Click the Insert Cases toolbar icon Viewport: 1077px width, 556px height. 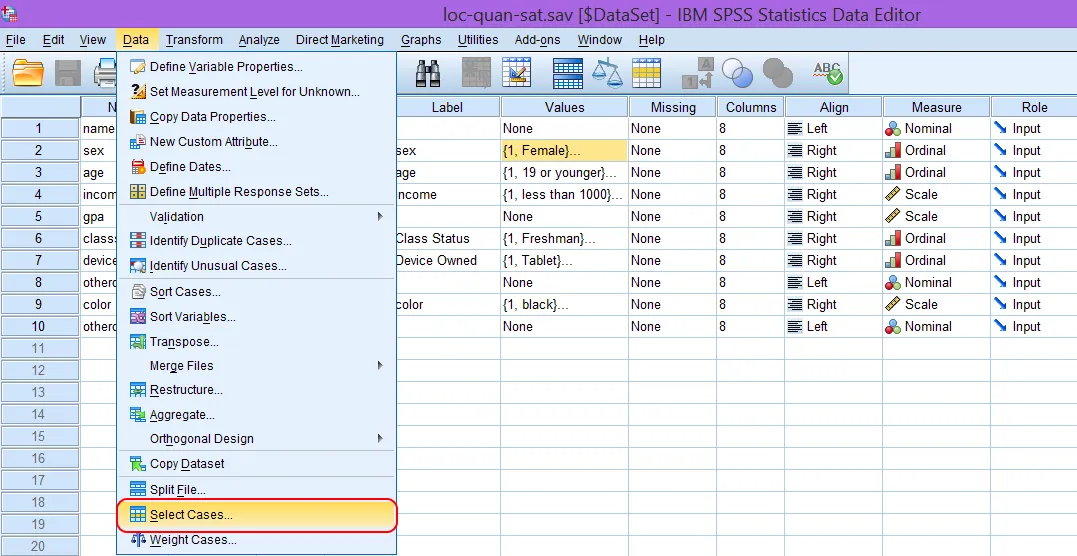[x=477, y=74]
